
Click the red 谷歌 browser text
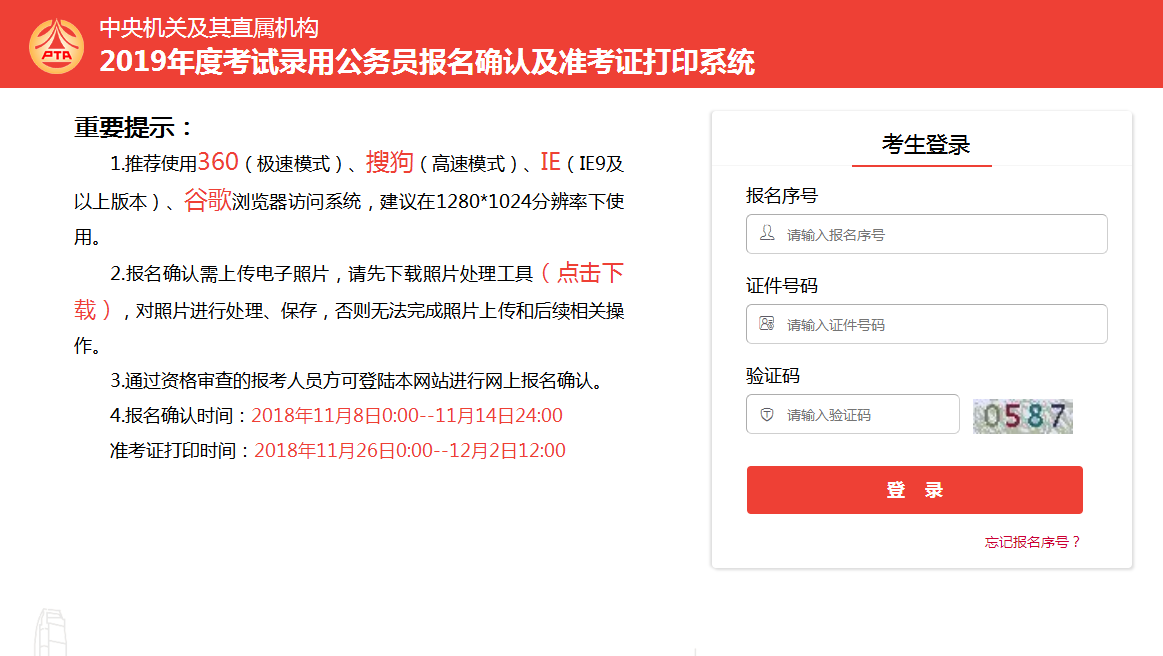pyautogui.click(x=207, y=200)
